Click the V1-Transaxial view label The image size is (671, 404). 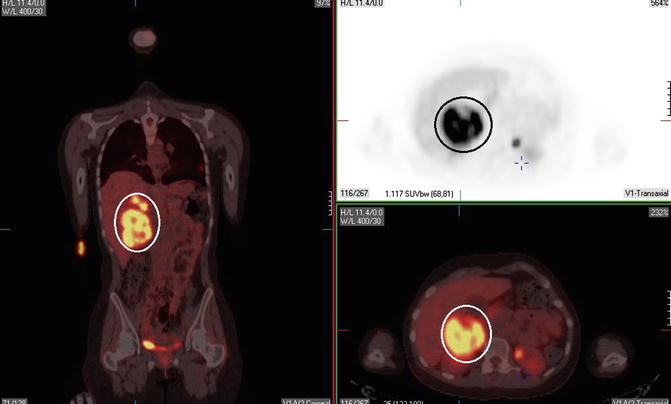[x=644, y=191]
